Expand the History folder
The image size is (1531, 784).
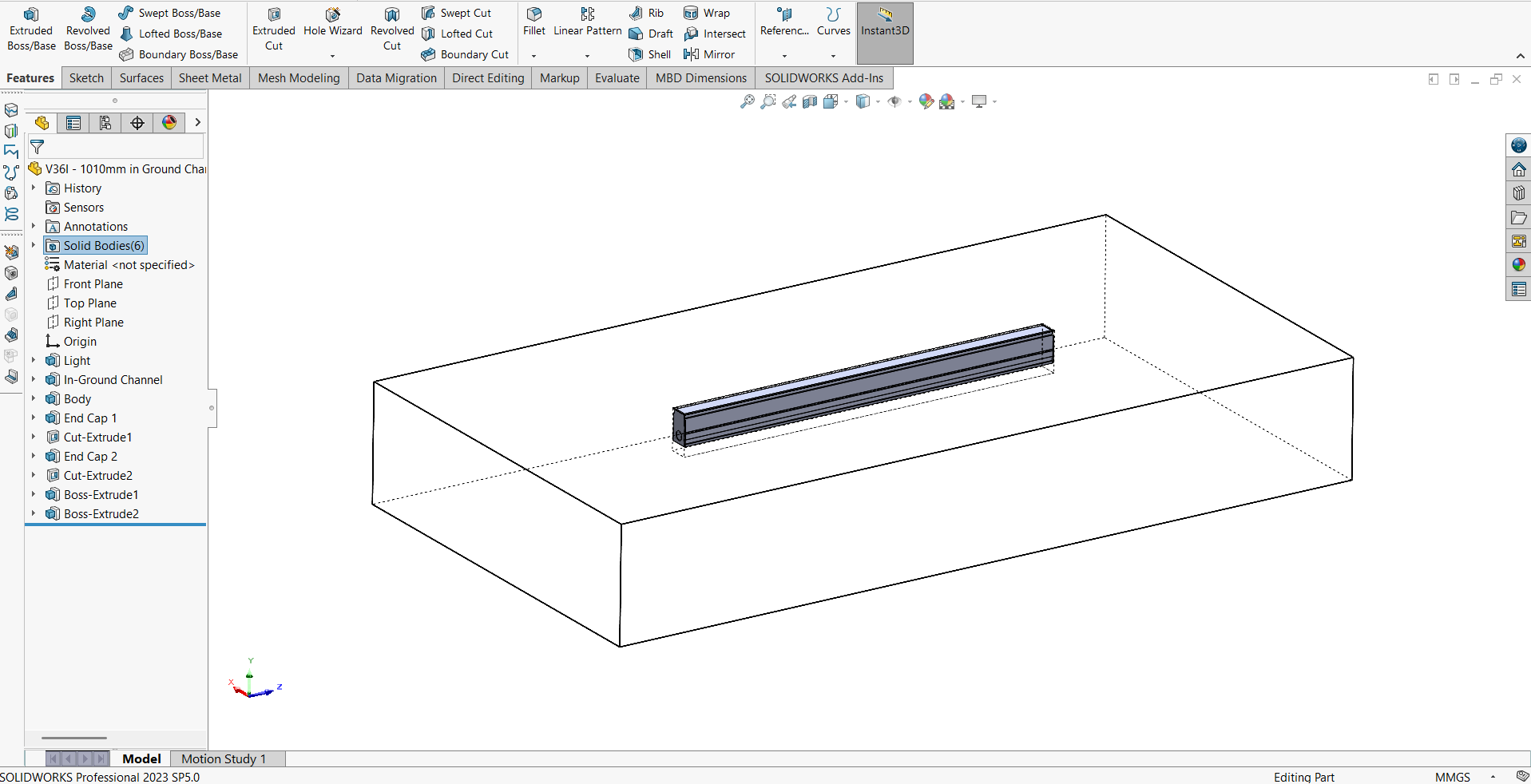pyautogui.click(x=34, y=188)
